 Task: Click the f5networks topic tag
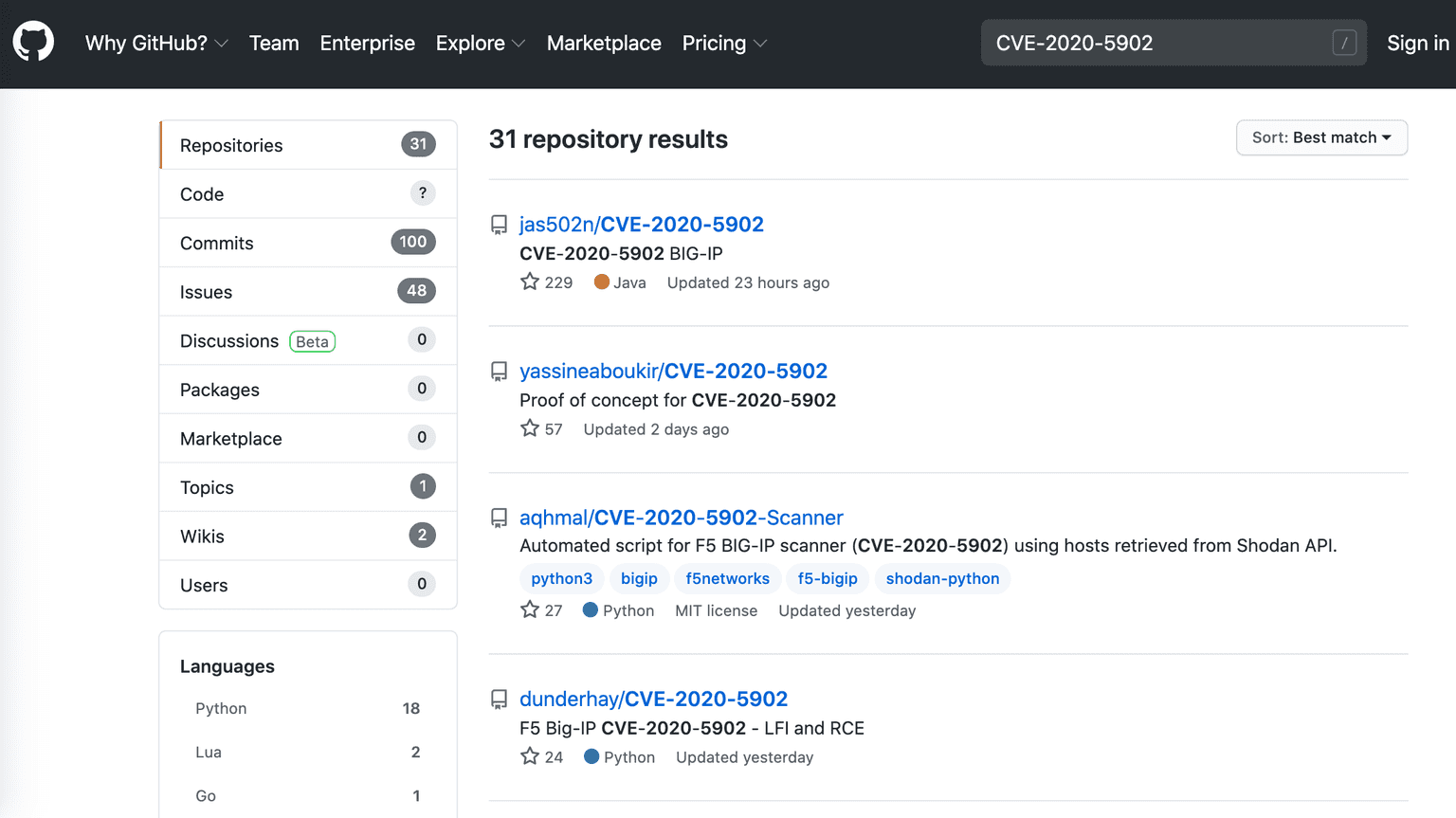pyautogui.click(x=727, y=578)
